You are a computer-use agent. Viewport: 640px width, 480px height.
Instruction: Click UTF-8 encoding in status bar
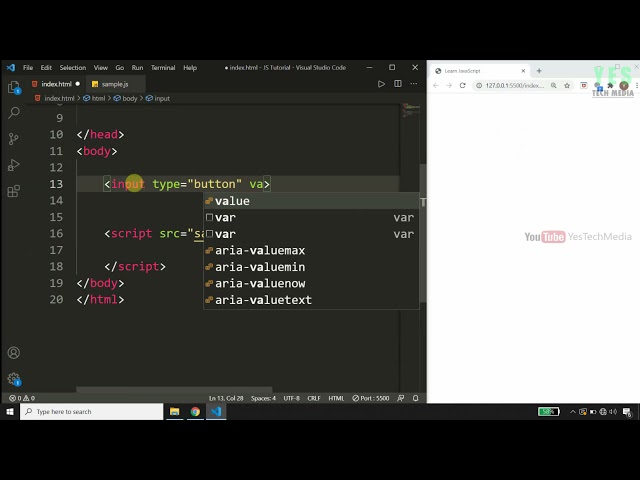tap(291, 398)
